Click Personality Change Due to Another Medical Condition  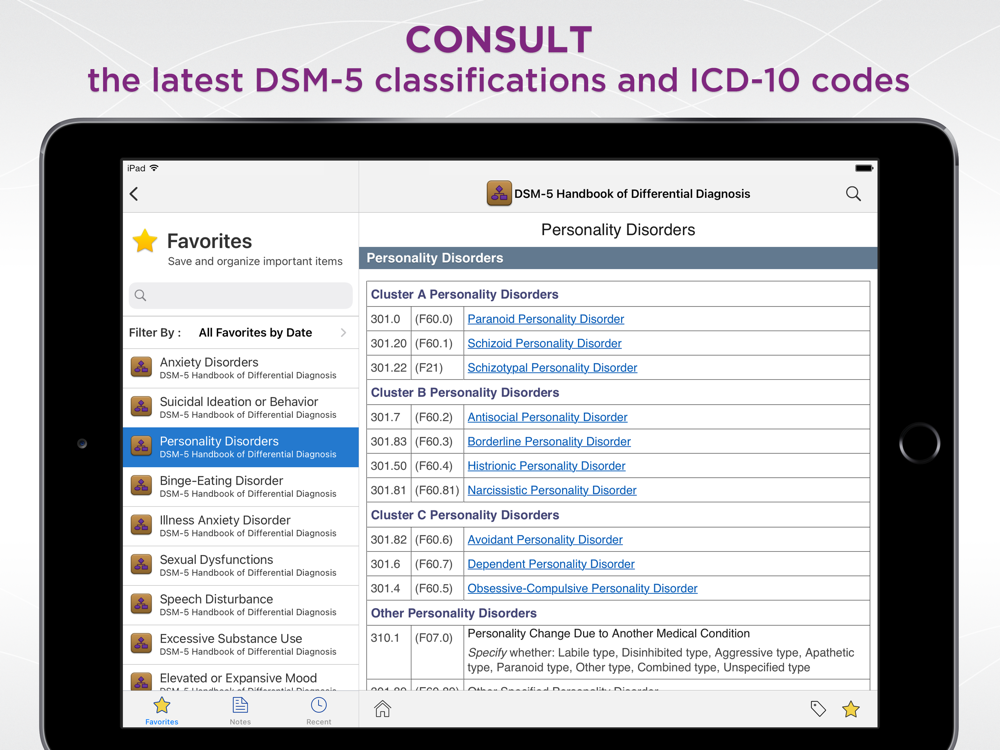pos(608,633)
